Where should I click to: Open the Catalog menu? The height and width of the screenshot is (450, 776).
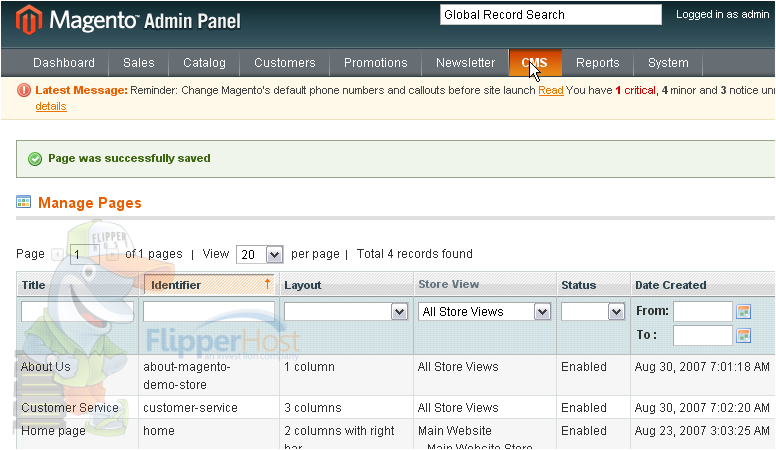[204, 63]
